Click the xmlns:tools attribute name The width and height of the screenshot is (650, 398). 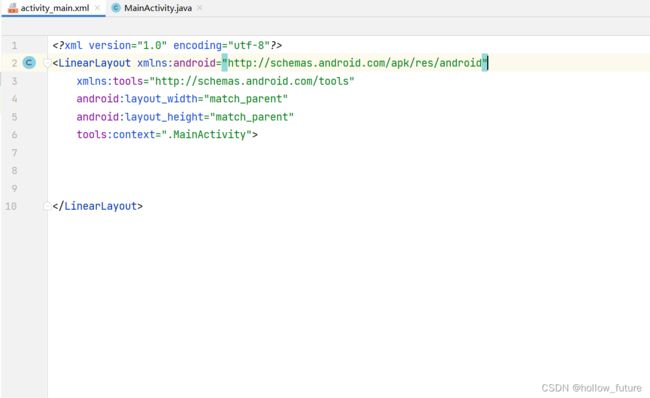[110, 81]
